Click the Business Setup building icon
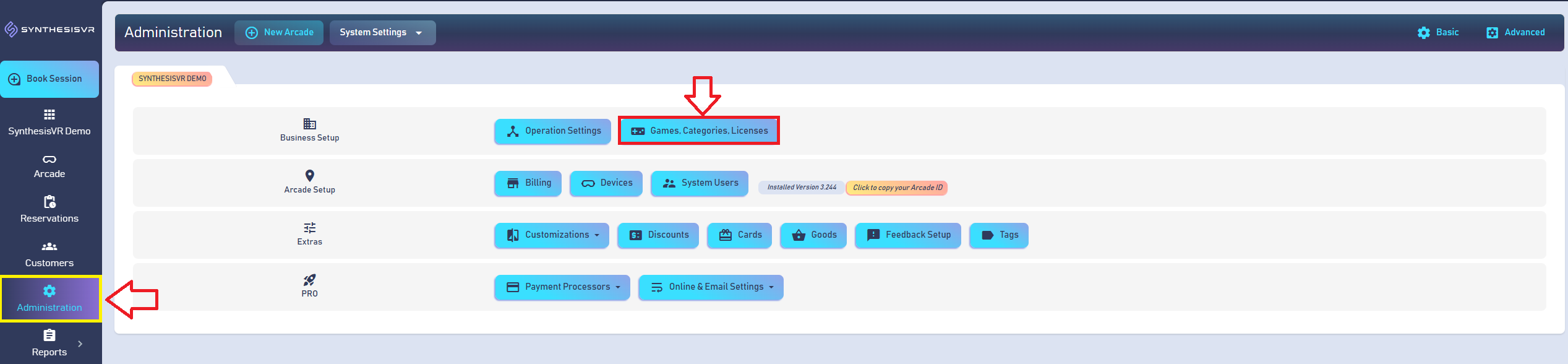 [310, 124]
